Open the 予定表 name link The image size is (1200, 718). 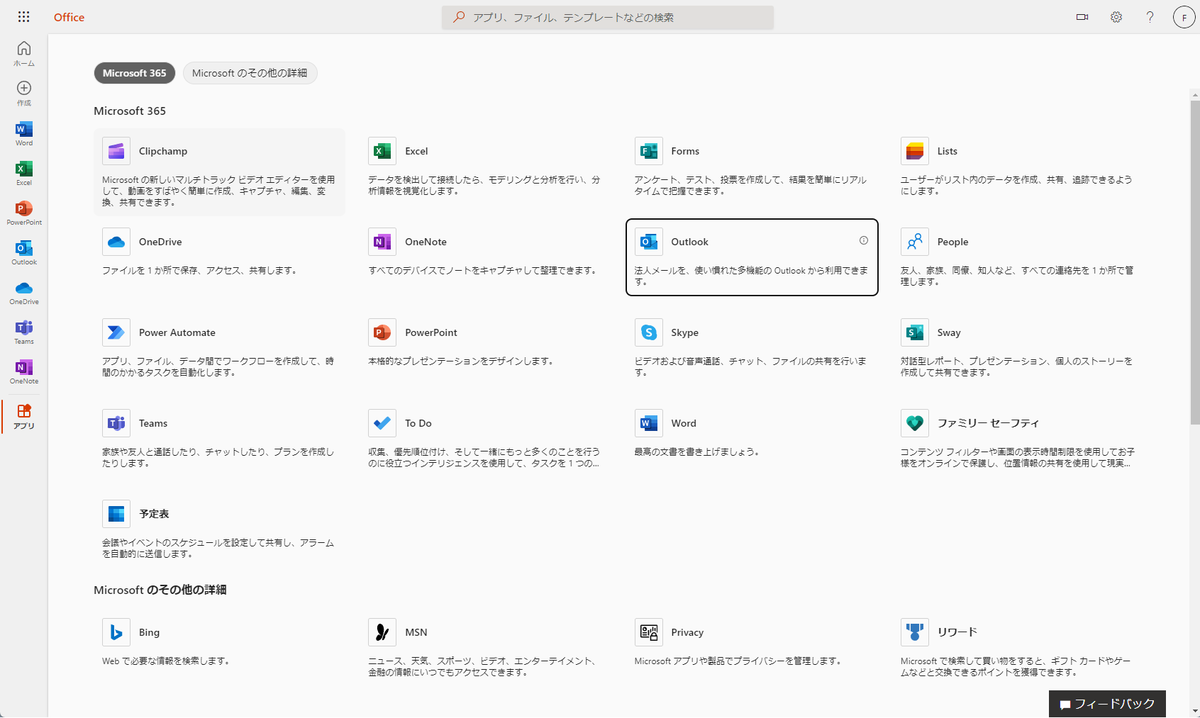click(154, 514)
